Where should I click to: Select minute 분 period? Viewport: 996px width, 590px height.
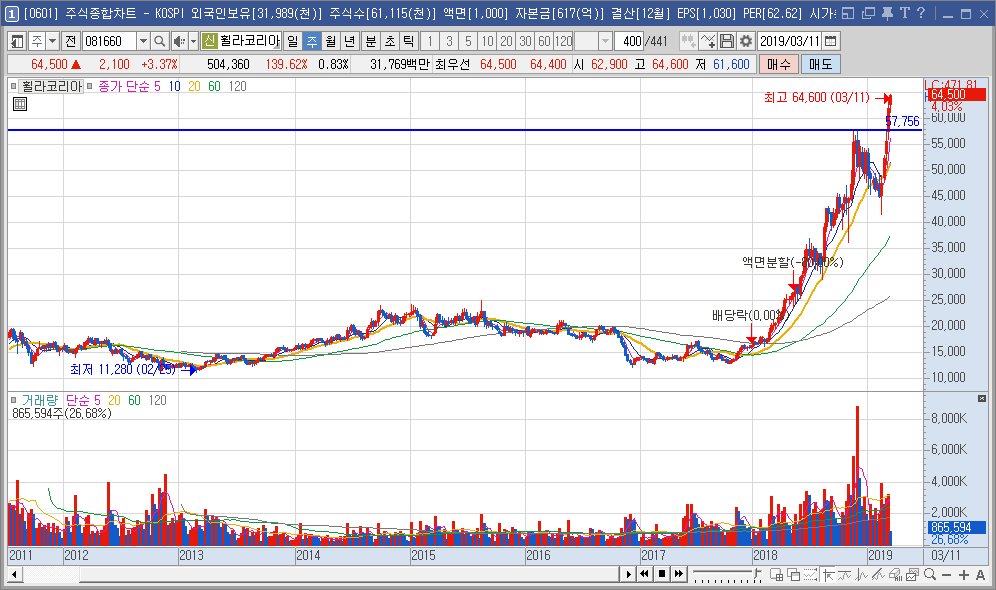click(370, 41)
